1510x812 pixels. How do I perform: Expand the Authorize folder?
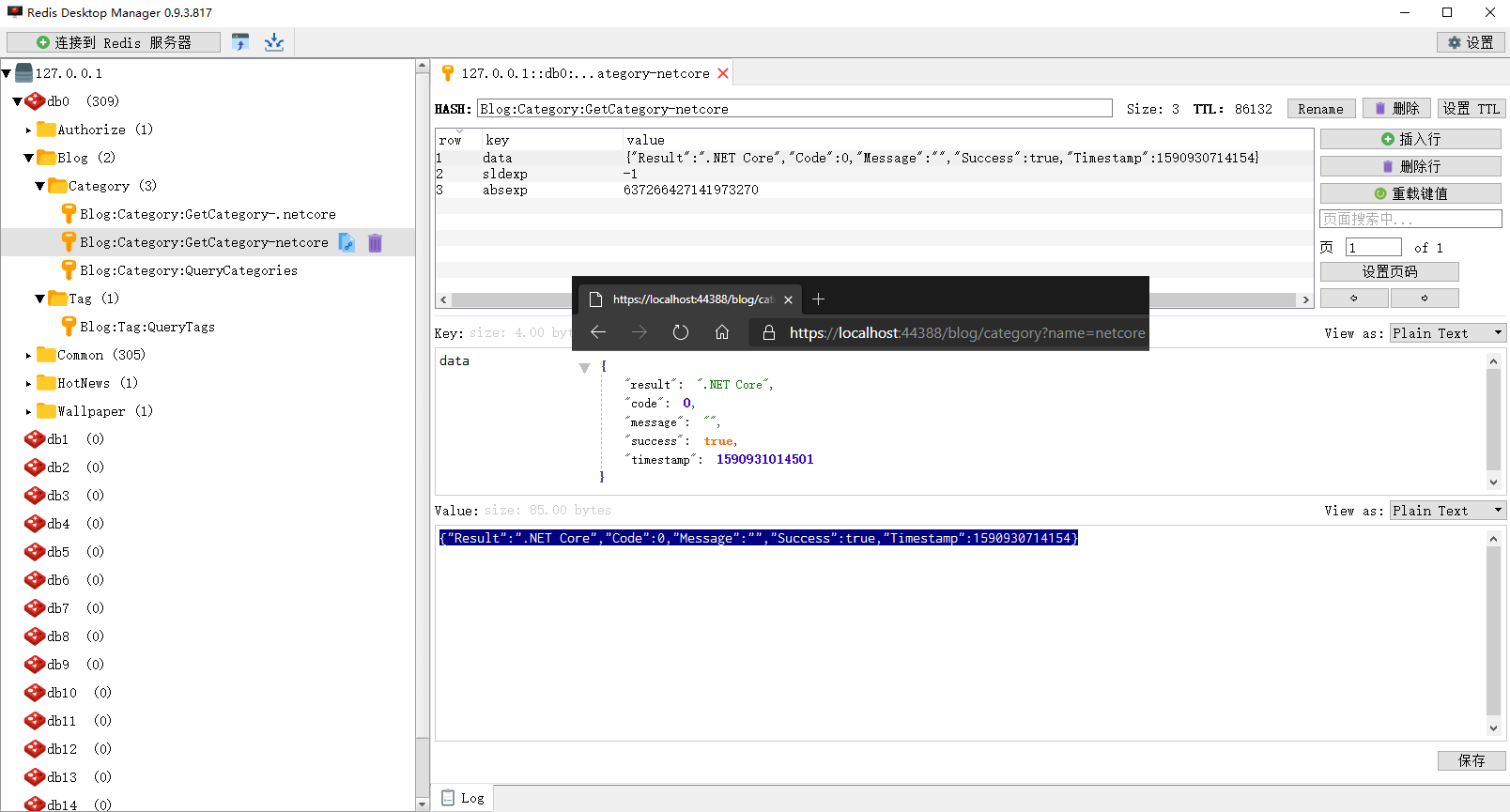pos(28,130)
